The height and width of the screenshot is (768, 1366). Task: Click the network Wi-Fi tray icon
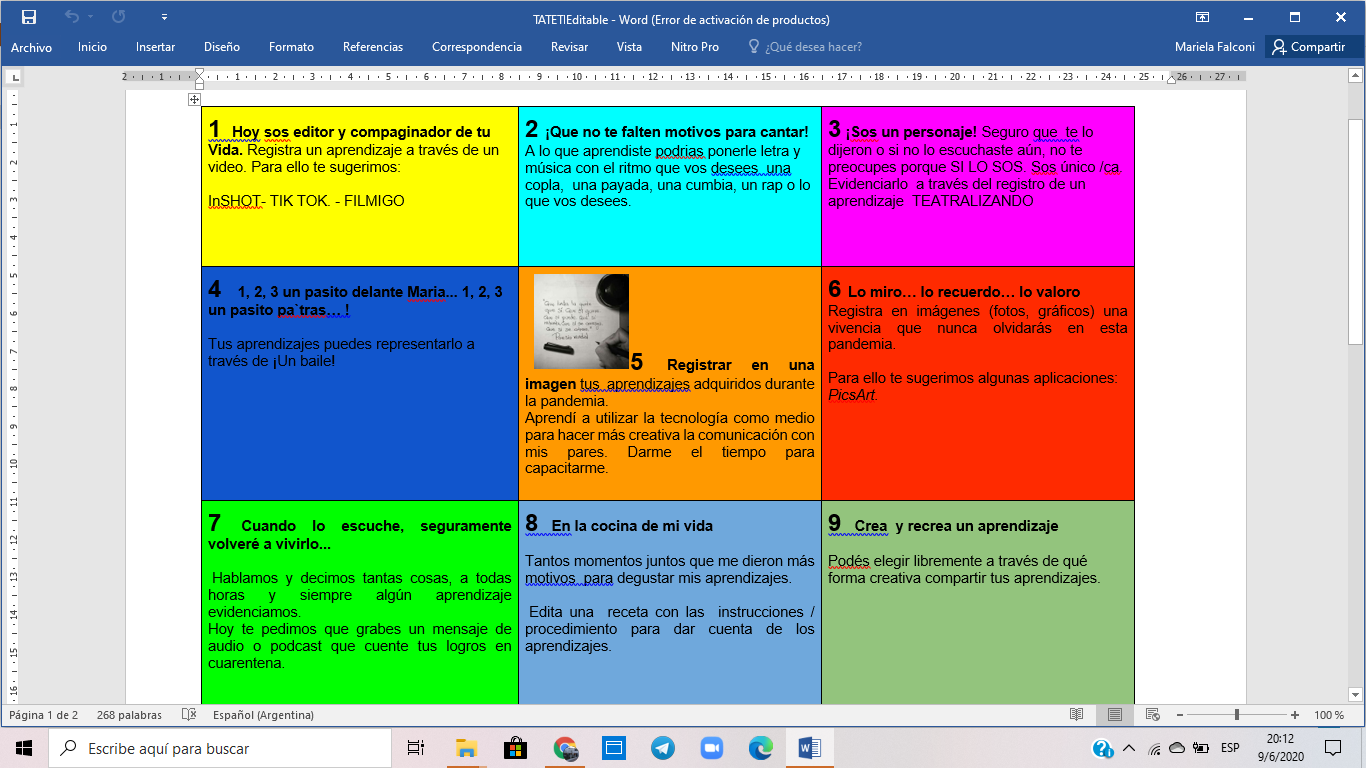pyautogui.click(x=1154, y=748)
